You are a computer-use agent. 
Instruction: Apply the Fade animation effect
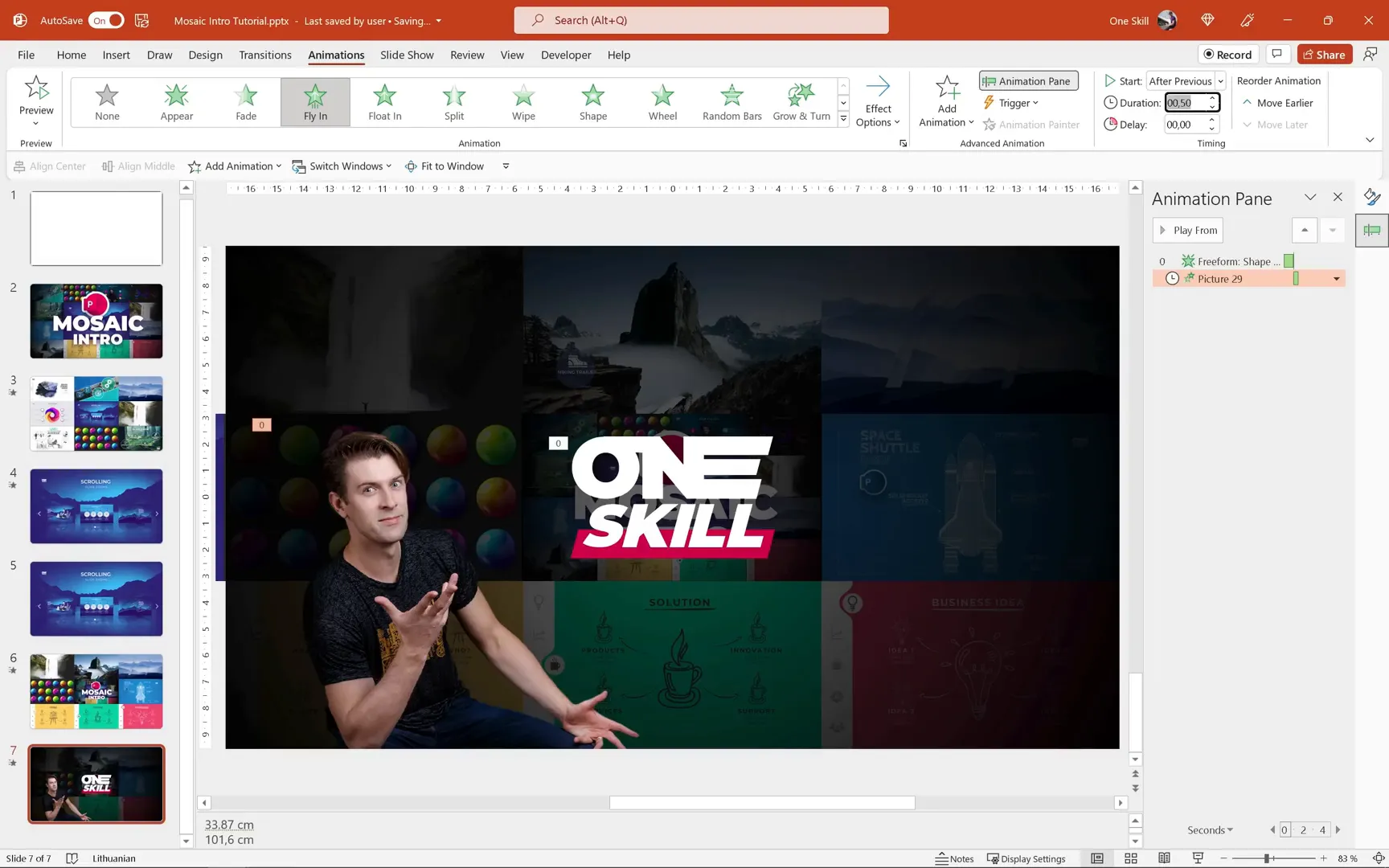tap(246, 102)
